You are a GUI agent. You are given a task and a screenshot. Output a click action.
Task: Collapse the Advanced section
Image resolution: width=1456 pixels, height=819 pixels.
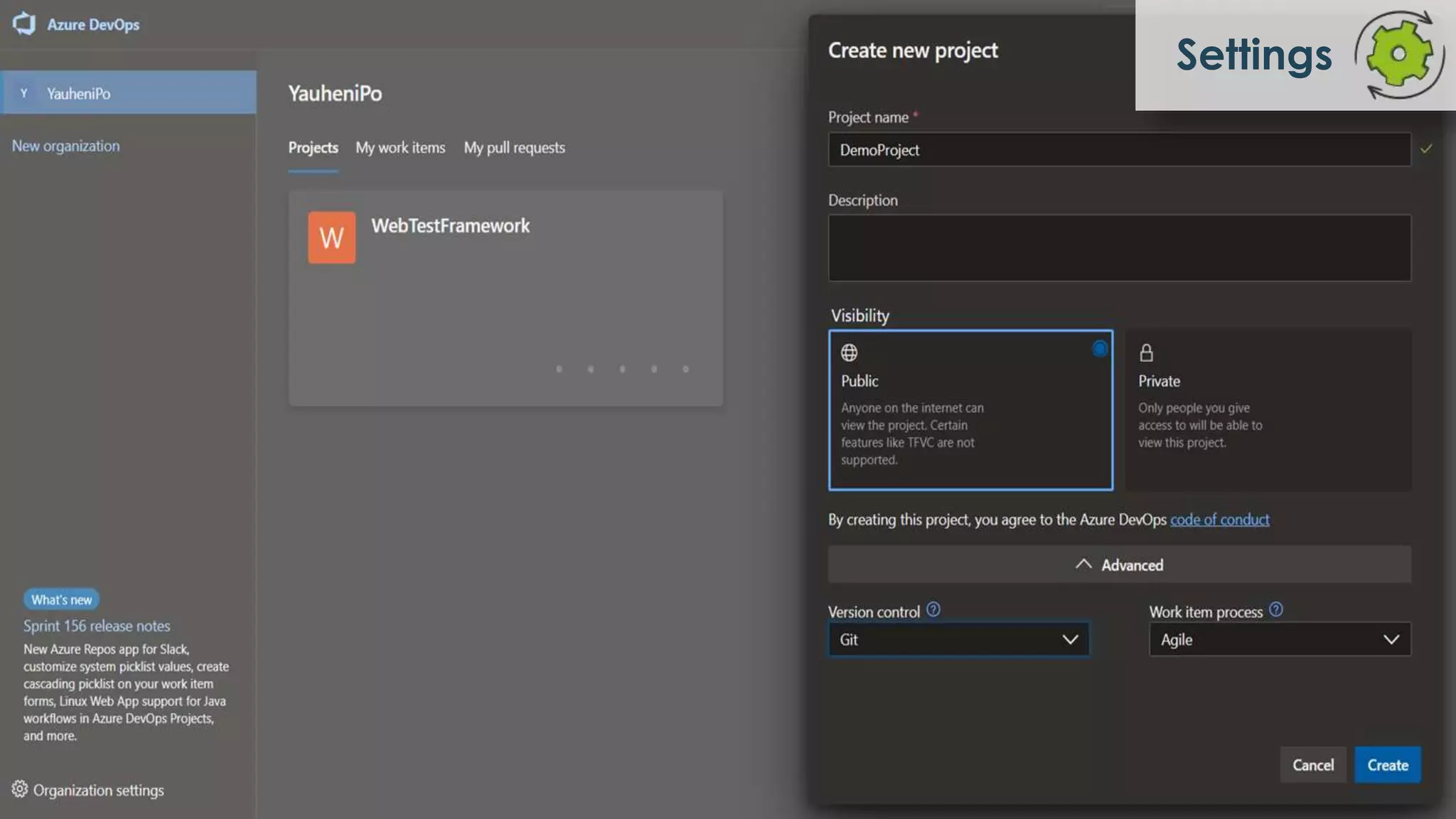[1119, 564]
